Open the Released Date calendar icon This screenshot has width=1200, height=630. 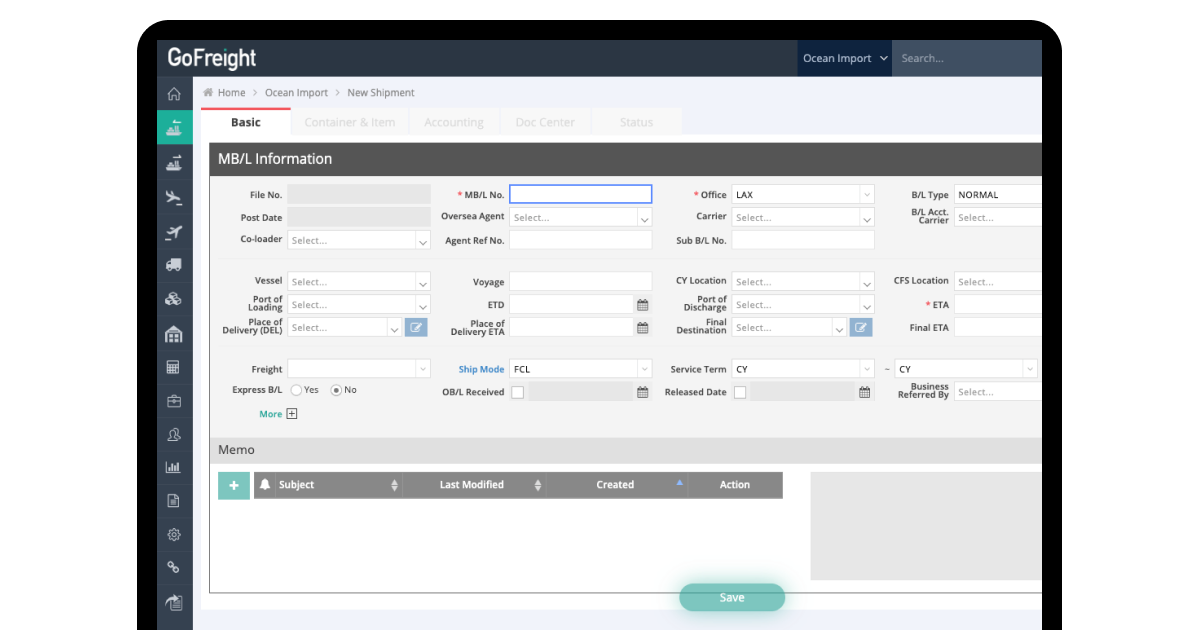pos(864,393)
